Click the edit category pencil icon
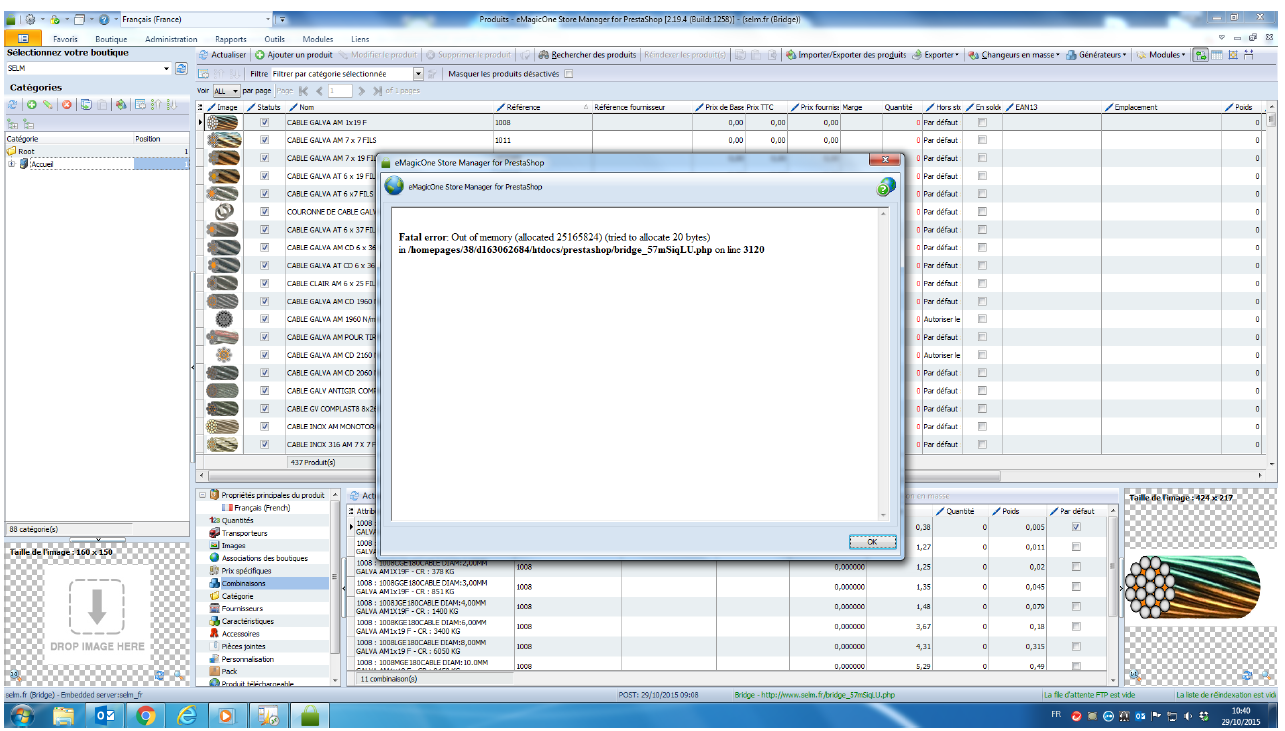This screenshot has width=1285, height=731. [47, 104]
